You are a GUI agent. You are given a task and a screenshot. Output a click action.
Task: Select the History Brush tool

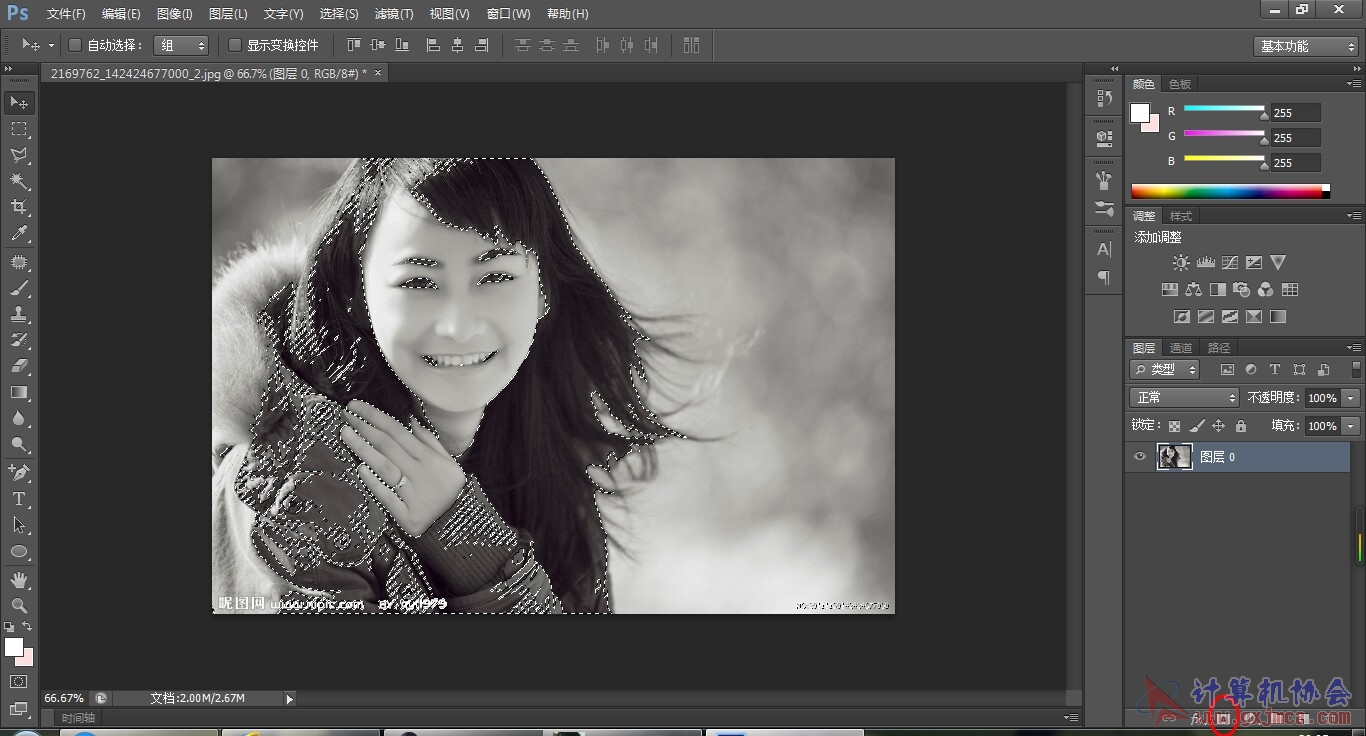tap(19, 340)
